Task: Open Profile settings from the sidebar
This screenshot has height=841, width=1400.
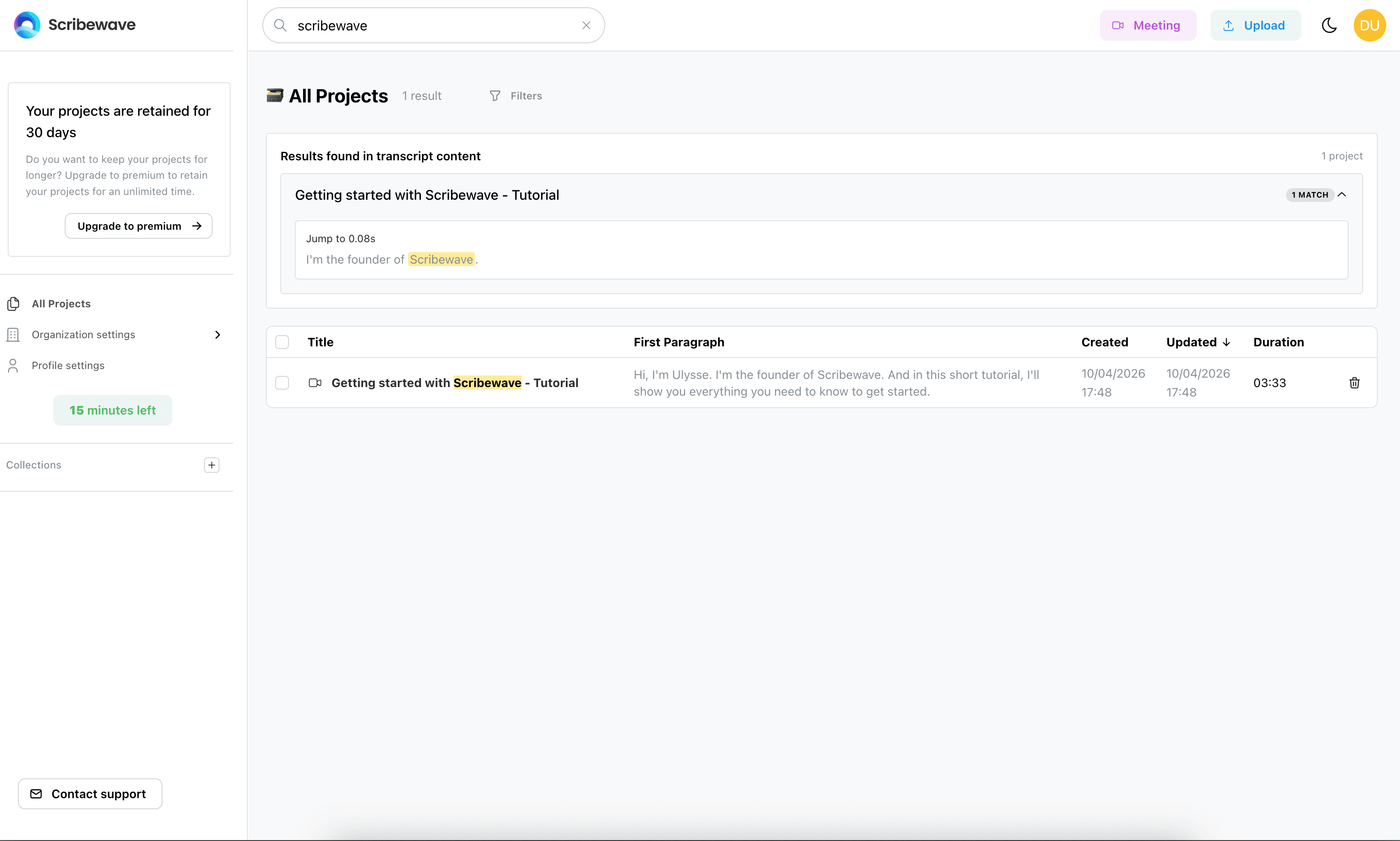Action: coord(67,365)
